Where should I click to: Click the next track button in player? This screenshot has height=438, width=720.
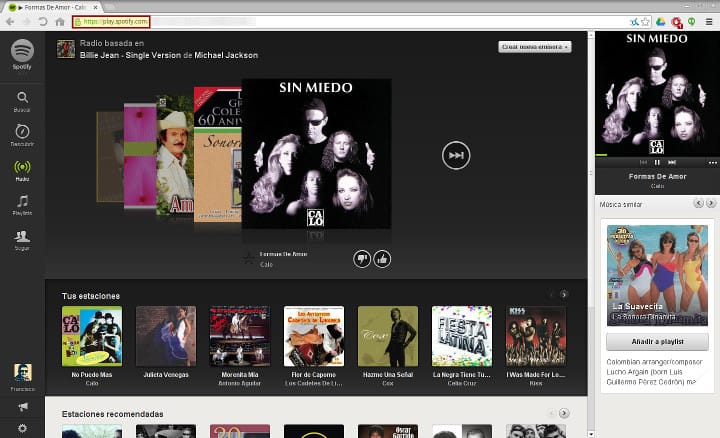click(672, 163)
